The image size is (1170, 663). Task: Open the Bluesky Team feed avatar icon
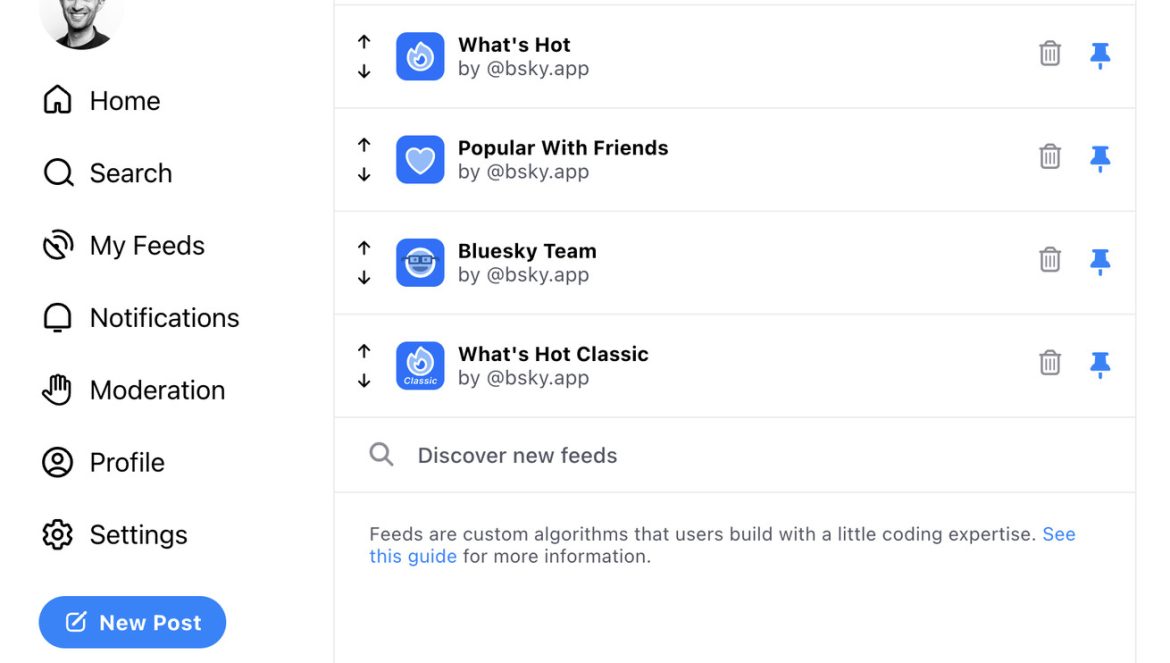click(x=420, y=263)
